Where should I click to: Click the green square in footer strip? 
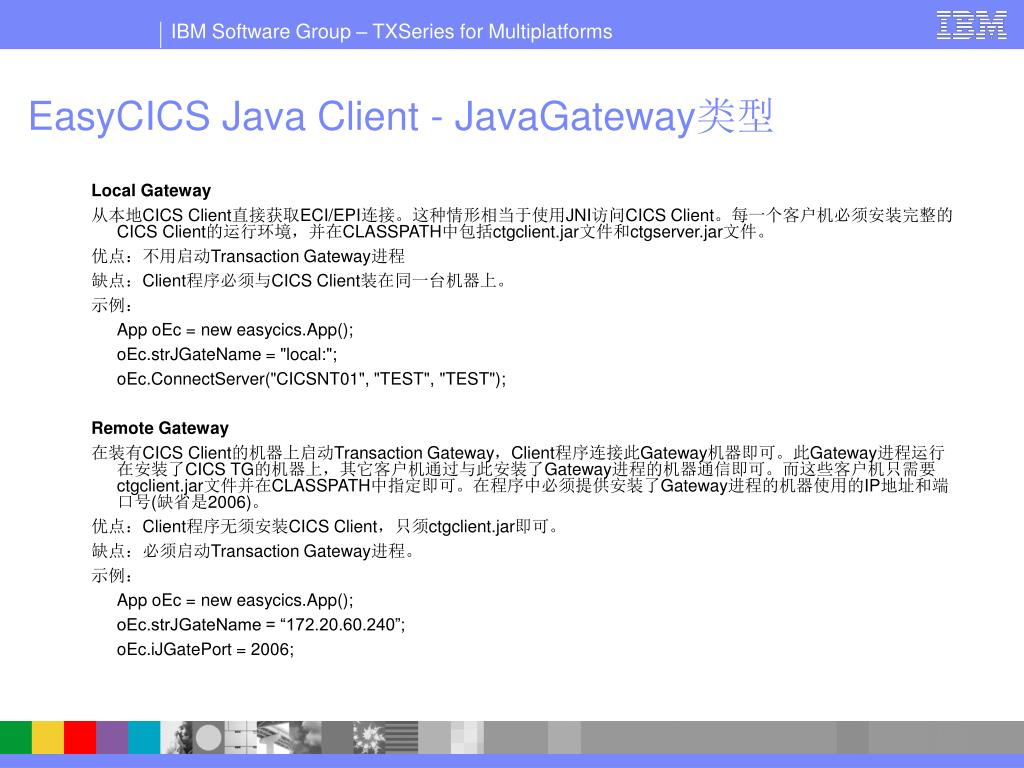16,737
